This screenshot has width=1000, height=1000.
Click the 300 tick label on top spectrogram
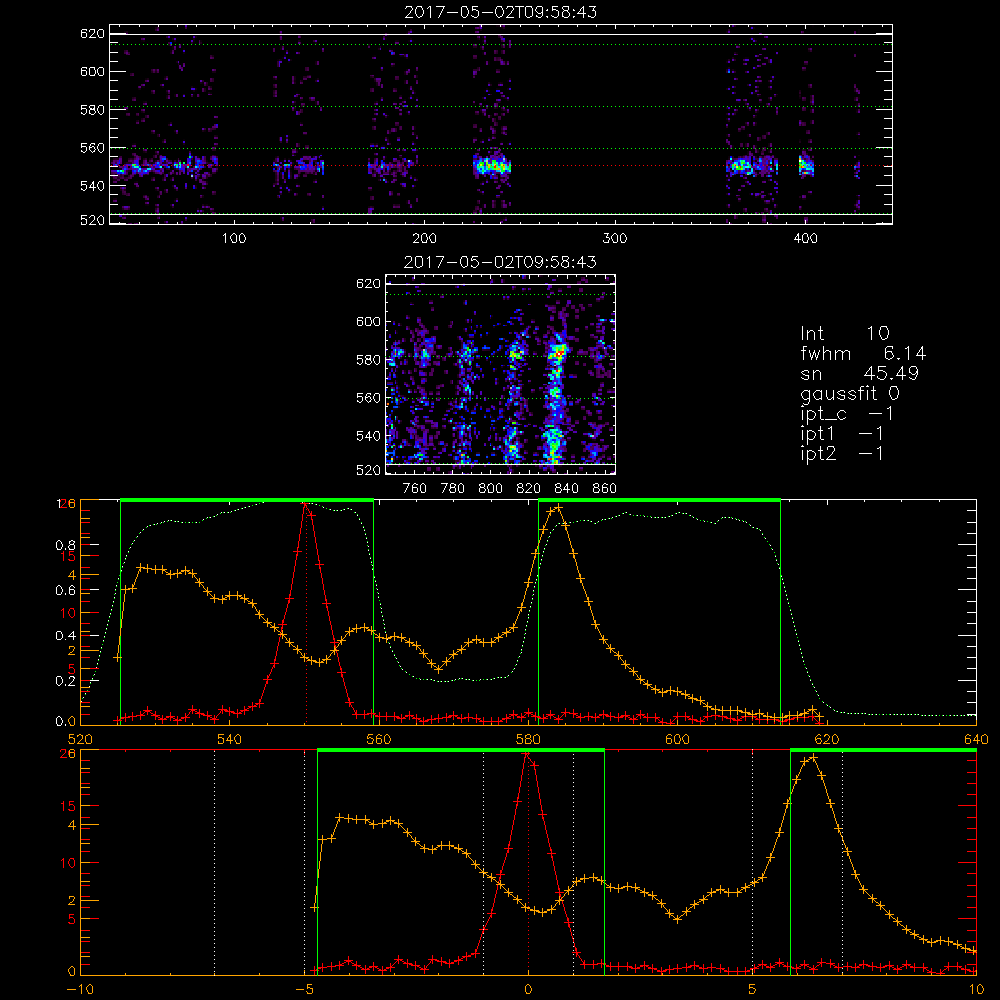(615, 239)
